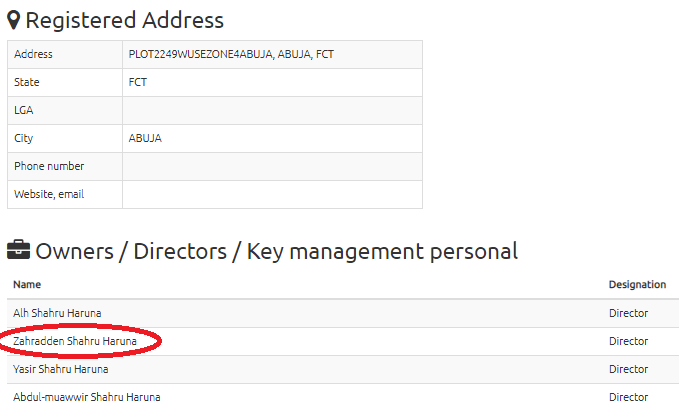Click the empty LGA value cell
This screenshot has height=411, width=679.
(272, 110)
